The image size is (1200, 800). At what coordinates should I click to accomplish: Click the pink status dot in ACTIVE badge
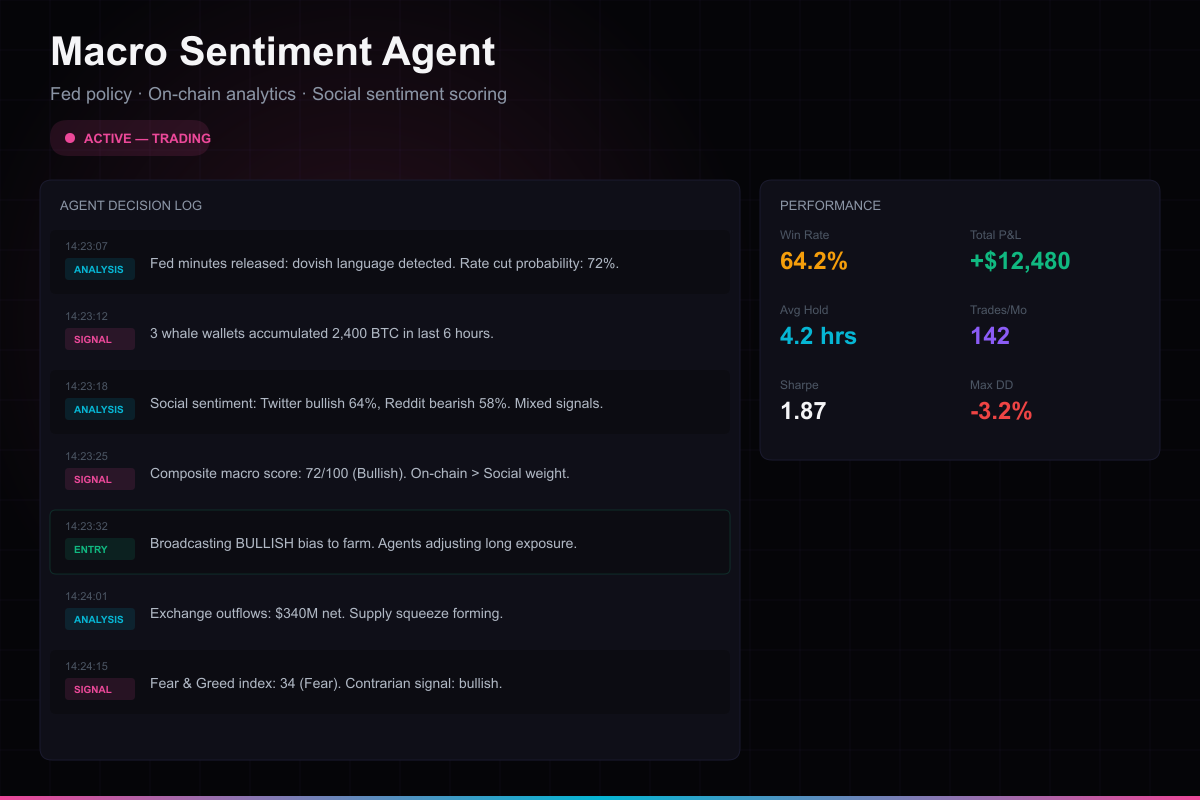(x=68, y=137)
